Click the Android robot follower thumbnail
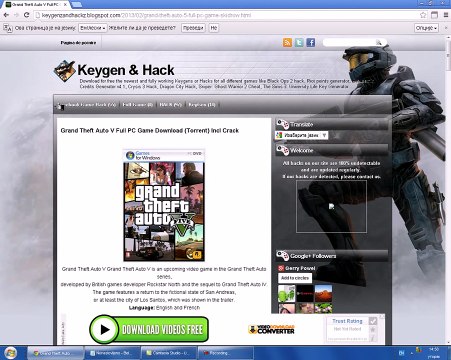Screen dimensions: 451x360 [287, 293]
